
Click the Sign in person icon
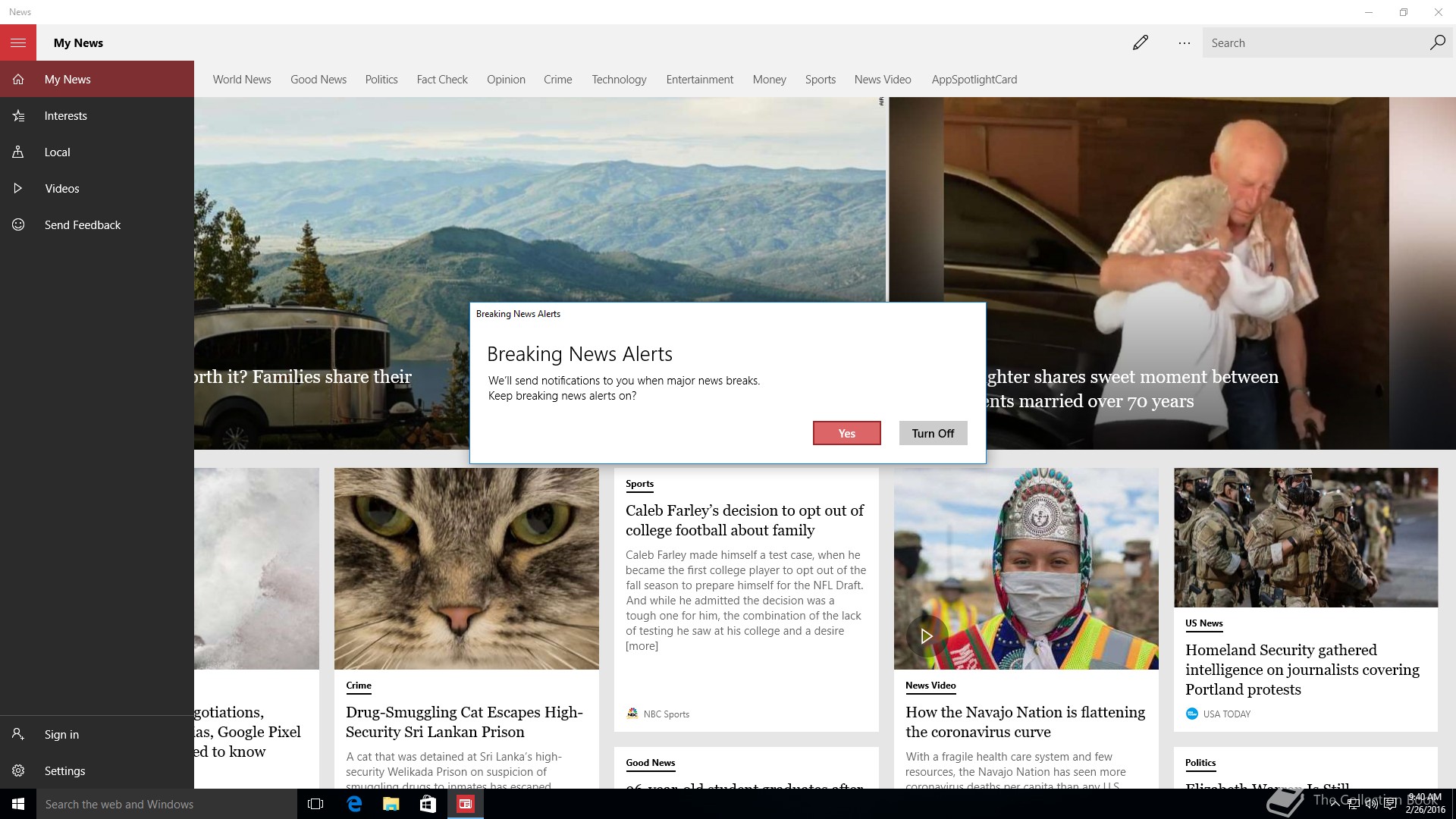18,734
